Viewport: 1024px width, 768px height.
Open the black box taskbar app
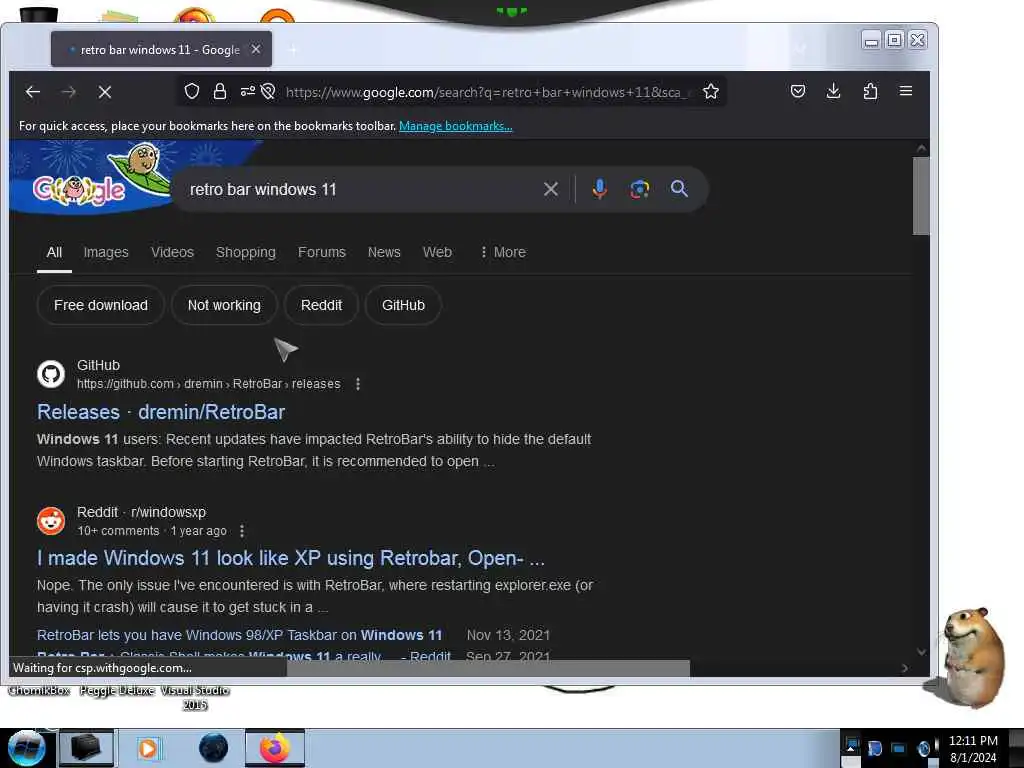click(x=86, y=748)
